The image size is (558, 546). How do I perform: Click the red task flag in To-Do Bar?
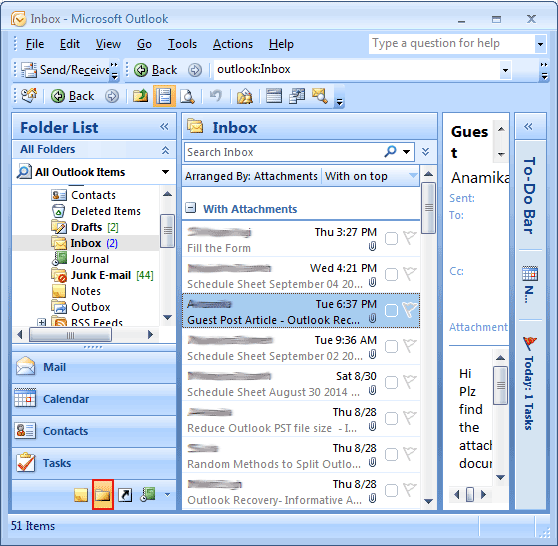(530, 344)
